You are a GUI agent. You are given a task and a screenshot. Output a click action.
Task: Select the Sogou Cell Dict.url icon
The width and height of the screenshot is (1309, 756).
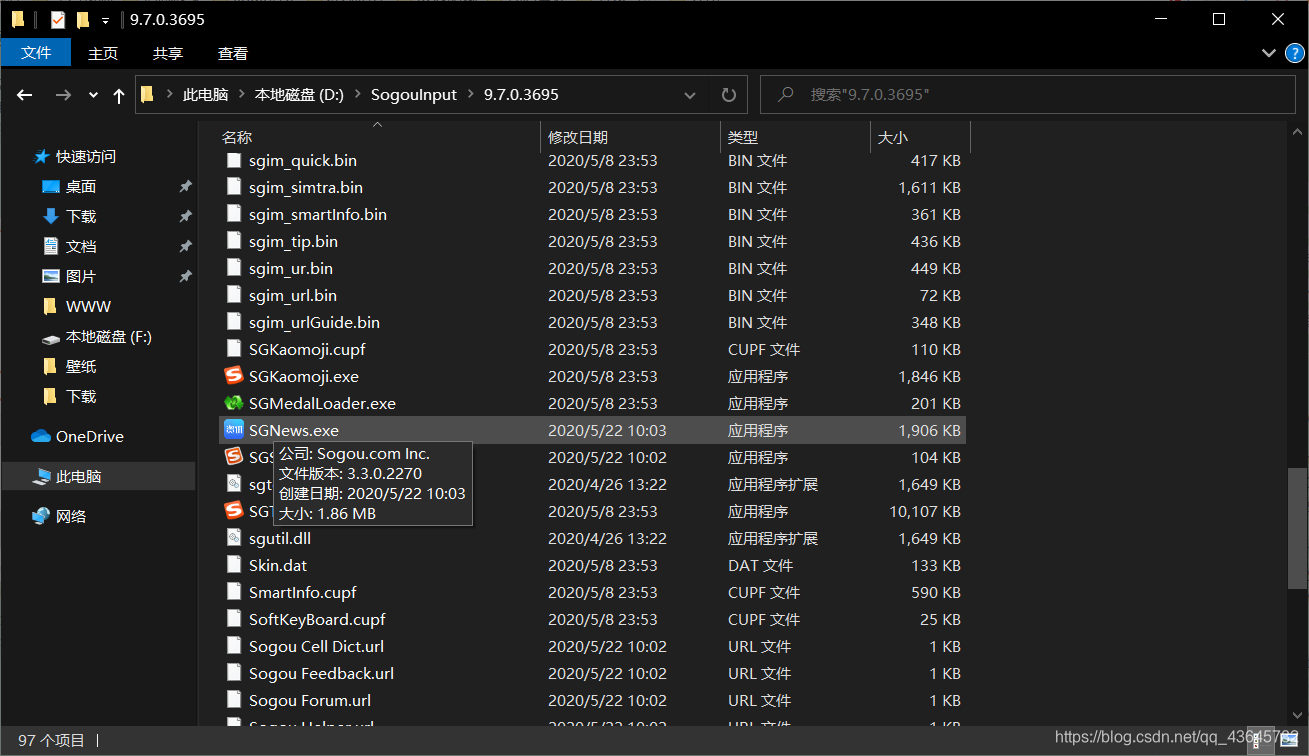(234, 646)
